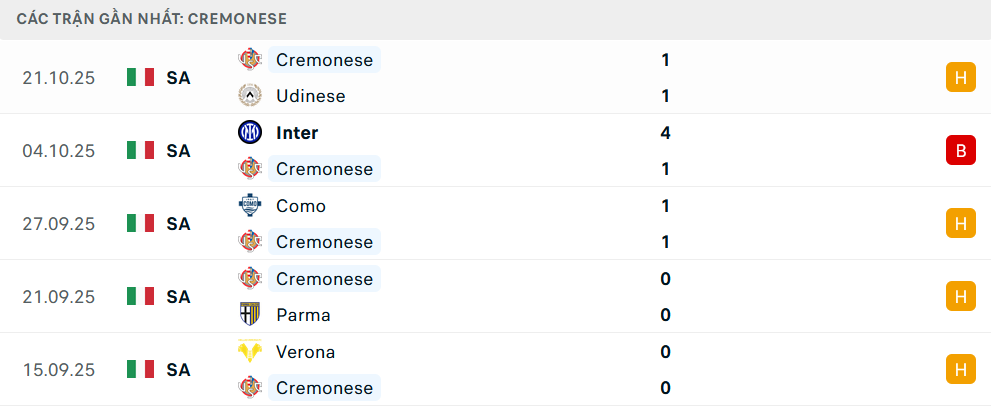Click the Inter club logo
Image resolution: width=991 pixels, height=408 pixels.
249,132
